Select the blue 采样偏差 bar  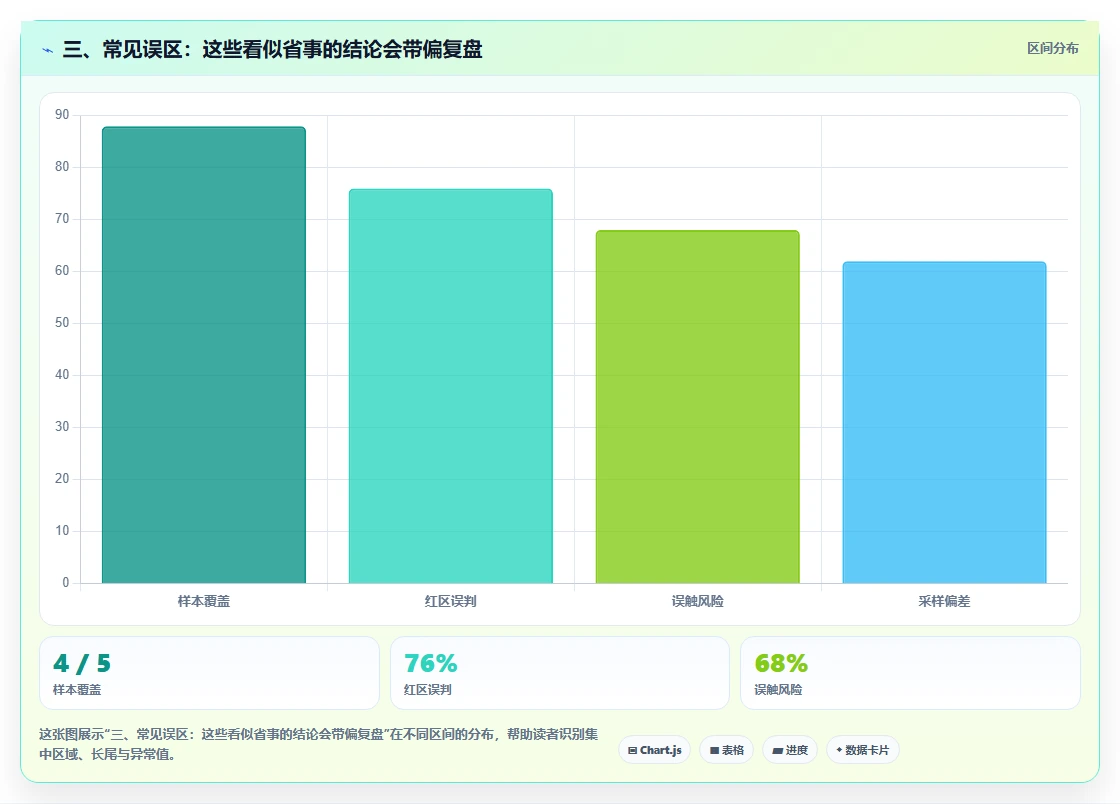944,423
